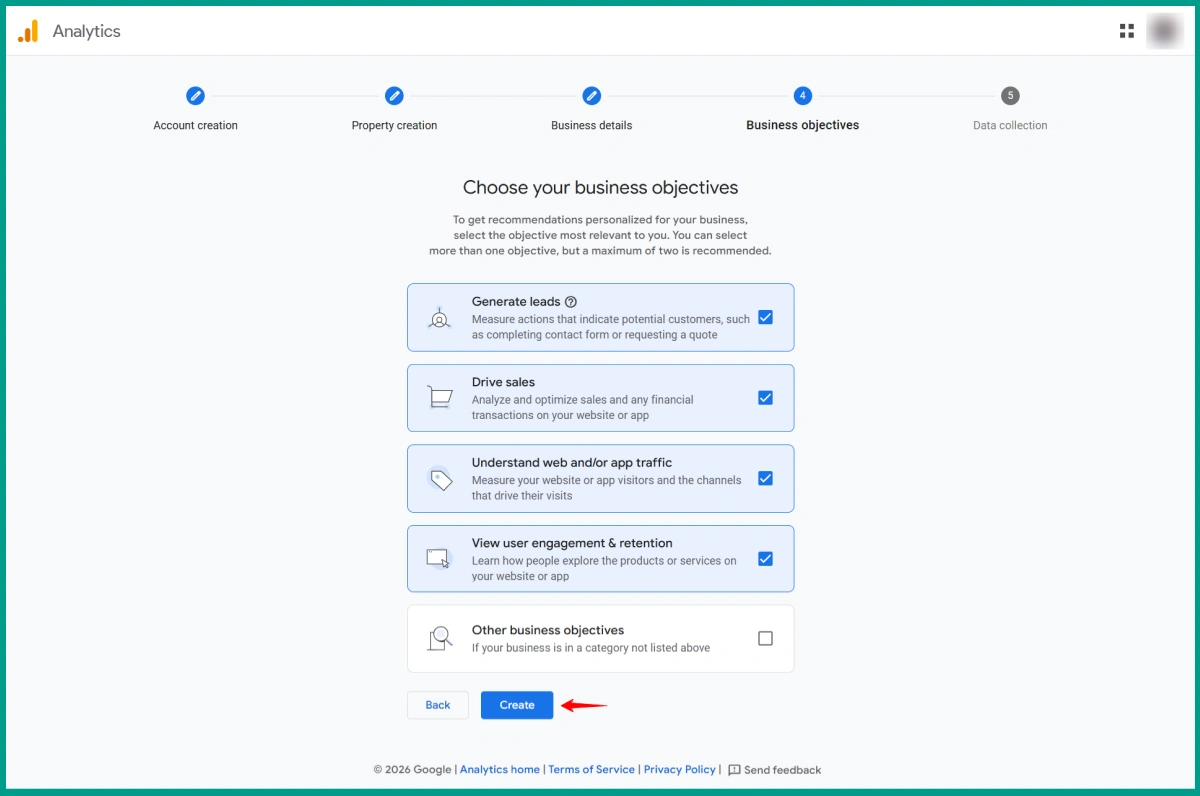Deselect Understand web and/or app traffic checkbox

(765, 478)
